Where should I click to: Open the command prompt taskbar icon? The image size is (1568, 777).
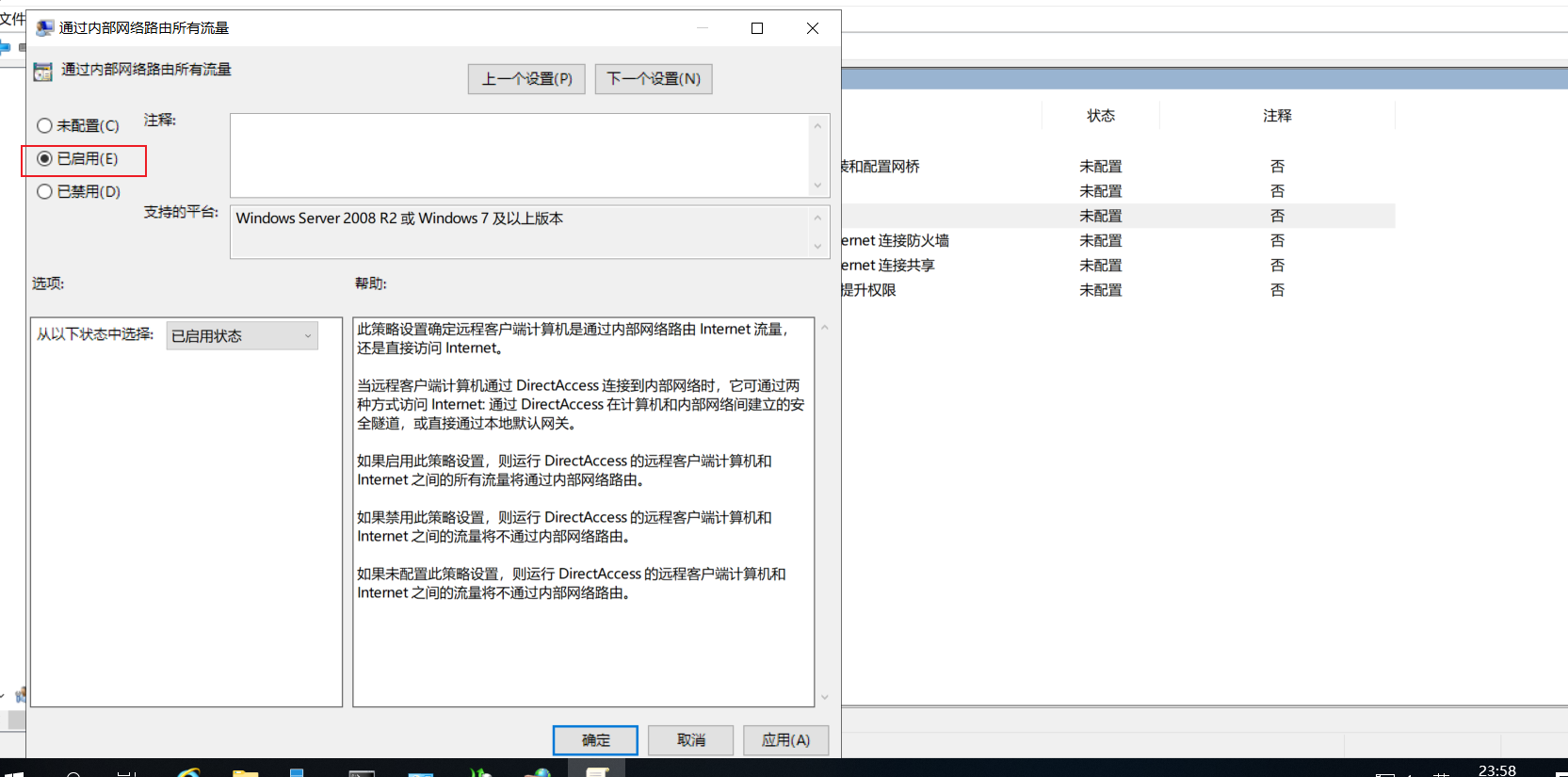tap(362, 772)
